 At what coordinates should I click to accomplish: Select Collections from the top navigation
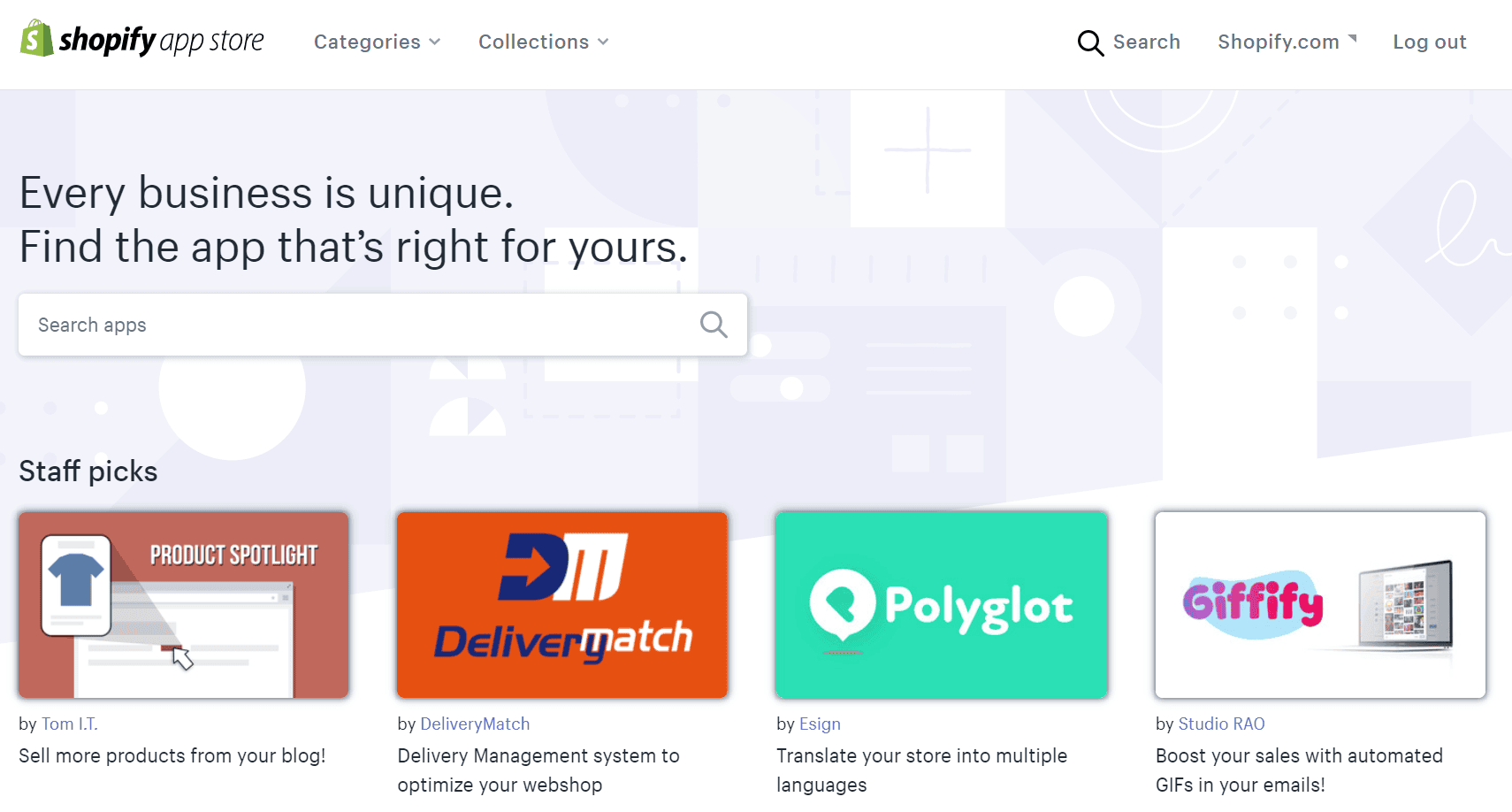542,42
